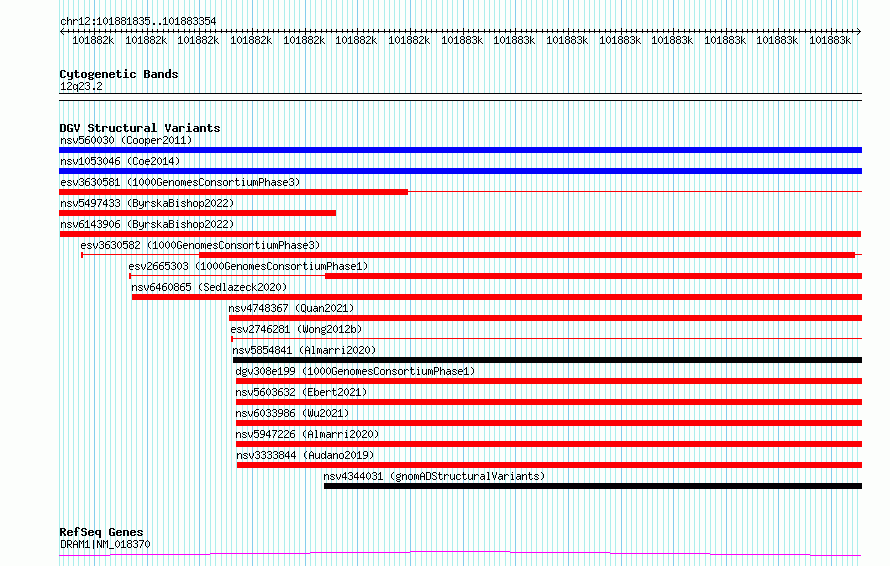This screenshot has width=890, height=566.
Task: Select the nsv5947226 red variant bar
Action: click(549, 444)
